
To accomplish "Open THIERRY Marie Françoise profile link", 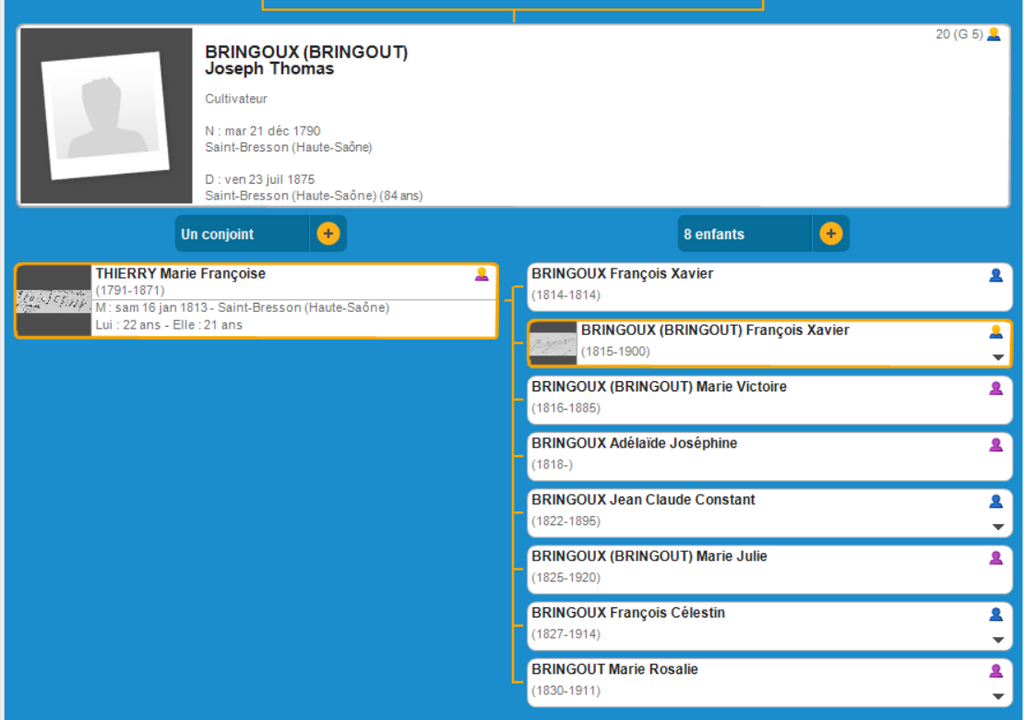I will (180, 274).
